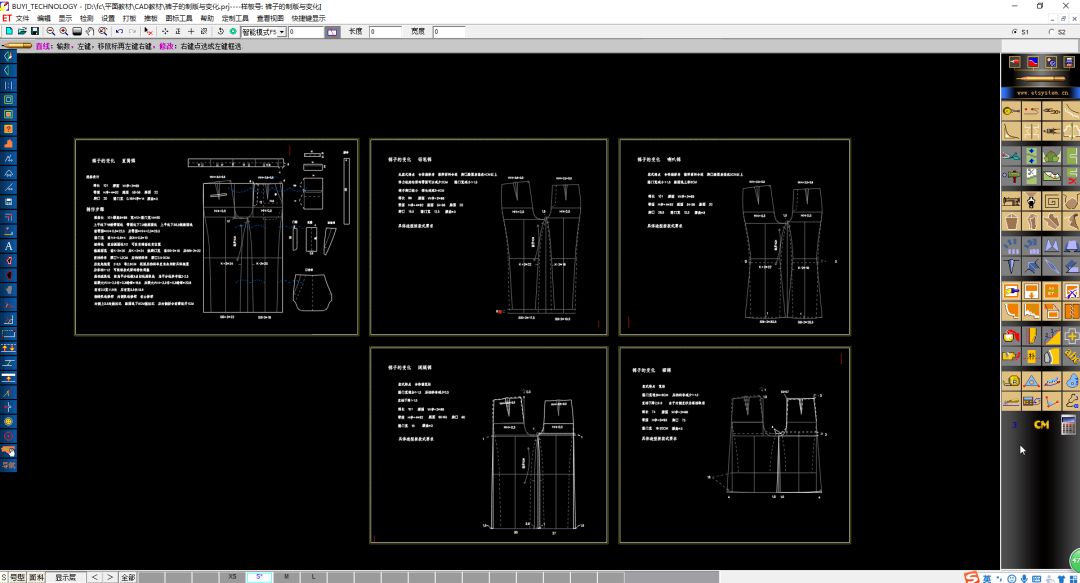
Task: Go to previous layer with '<' arrow
Action: (94, 577)
